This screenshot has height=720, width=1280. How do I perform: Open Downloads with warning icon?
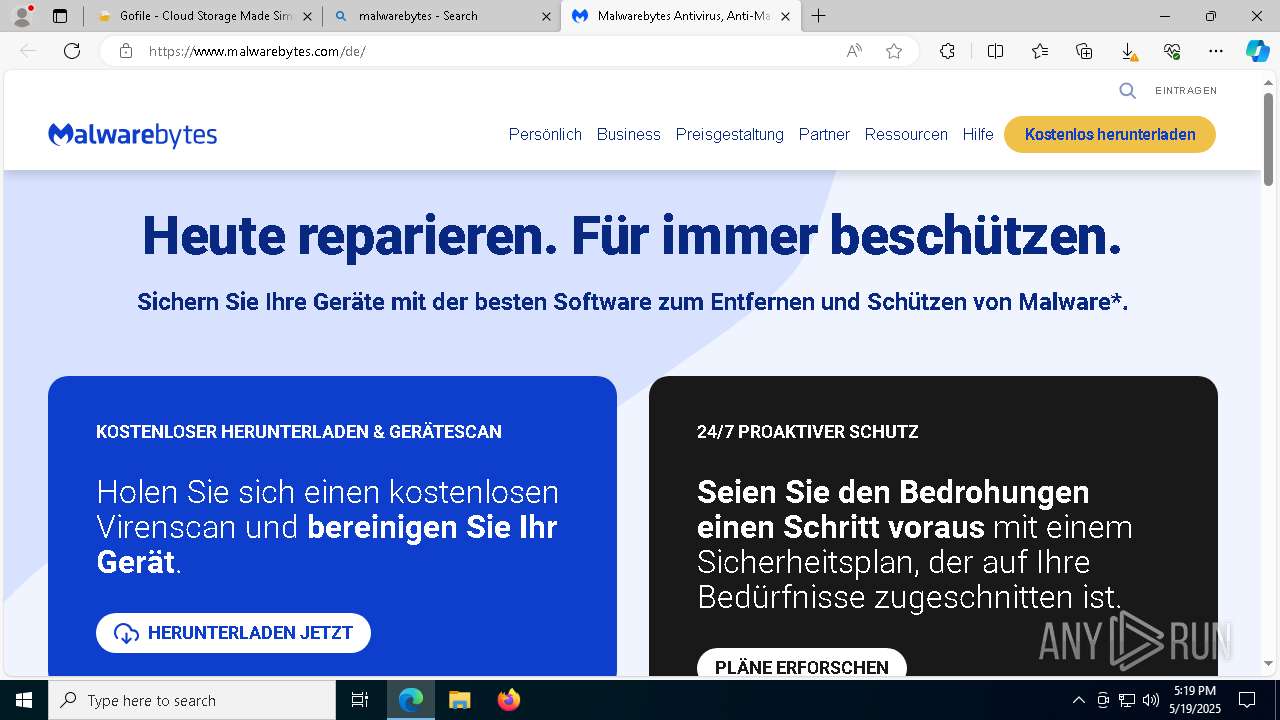[x=1128, y=51]
